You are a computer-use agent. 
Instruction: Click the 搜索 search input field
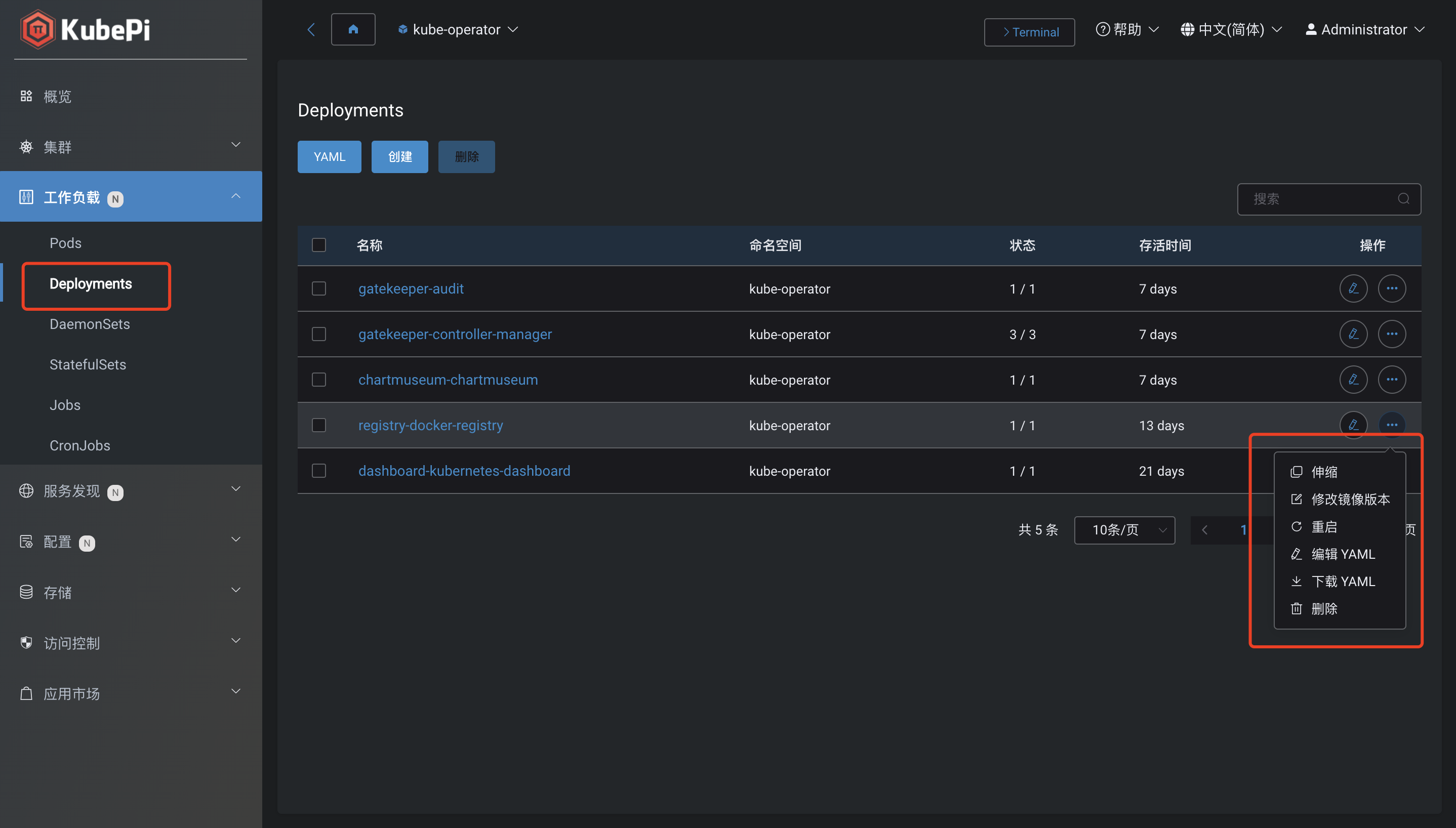tap(1329, 199)
